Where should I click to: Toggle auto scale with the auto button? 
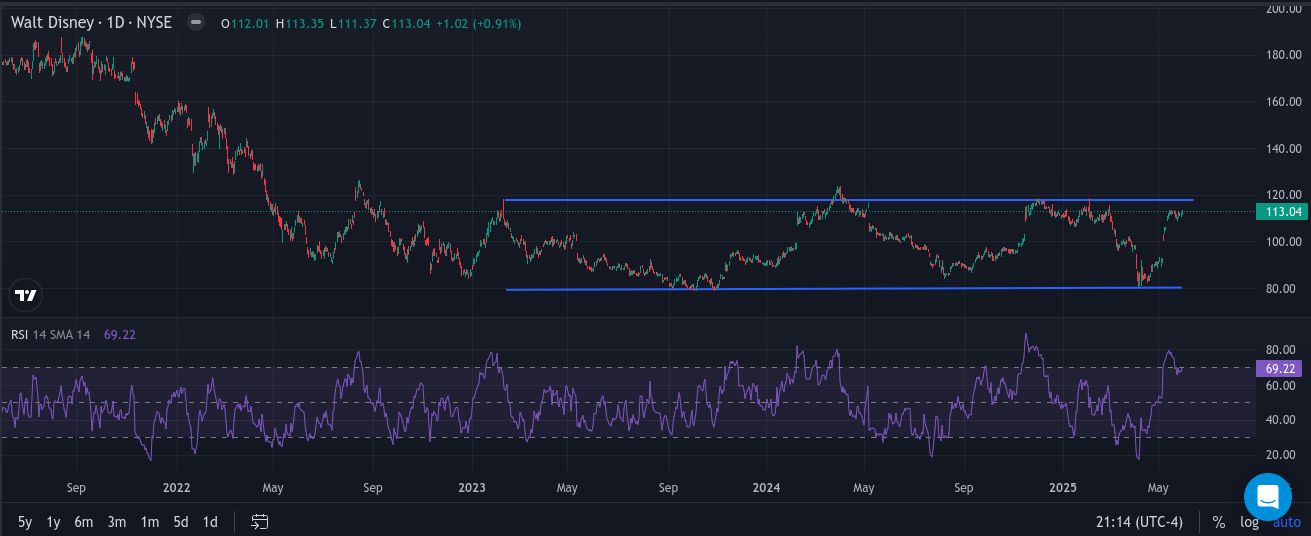click(x=1287, y=522)
